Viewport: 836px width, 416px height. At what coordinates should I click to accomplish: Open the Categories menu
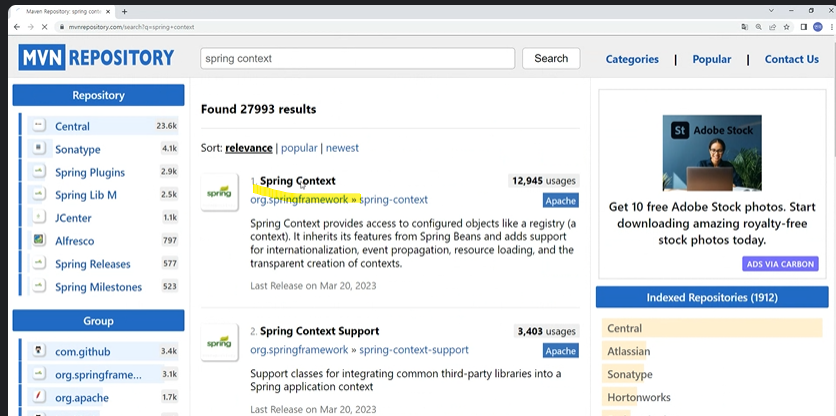tap(632, 59)
